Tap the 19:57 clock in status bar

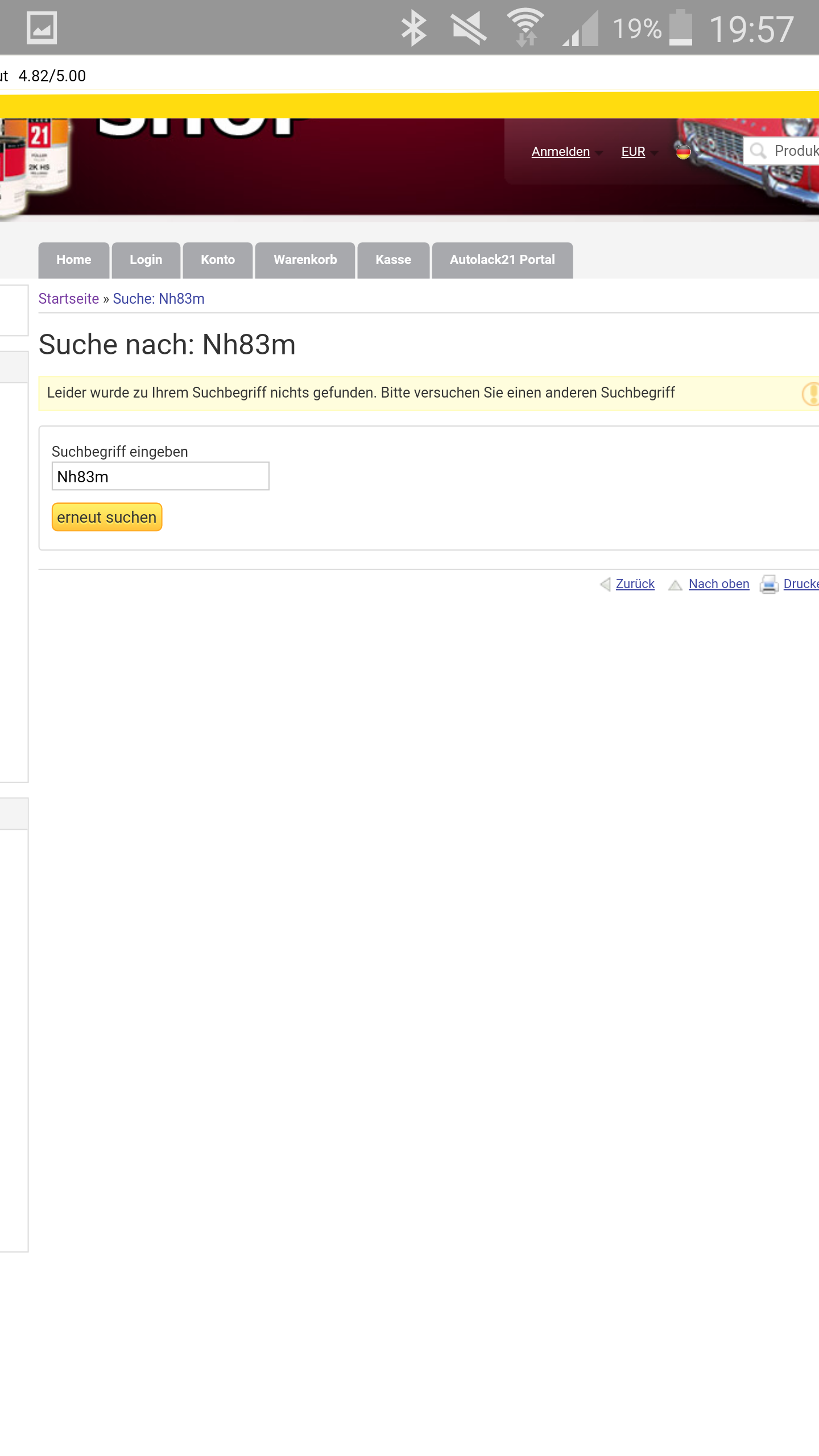[751, 29]
